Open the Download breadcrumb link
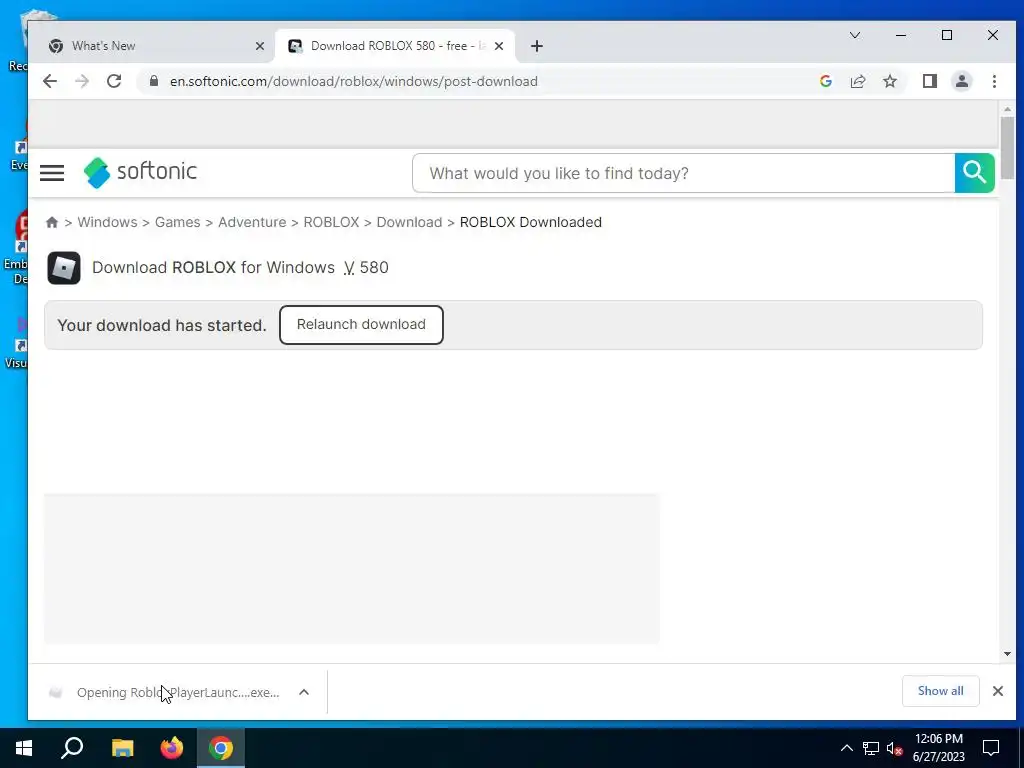 [409, 222]
